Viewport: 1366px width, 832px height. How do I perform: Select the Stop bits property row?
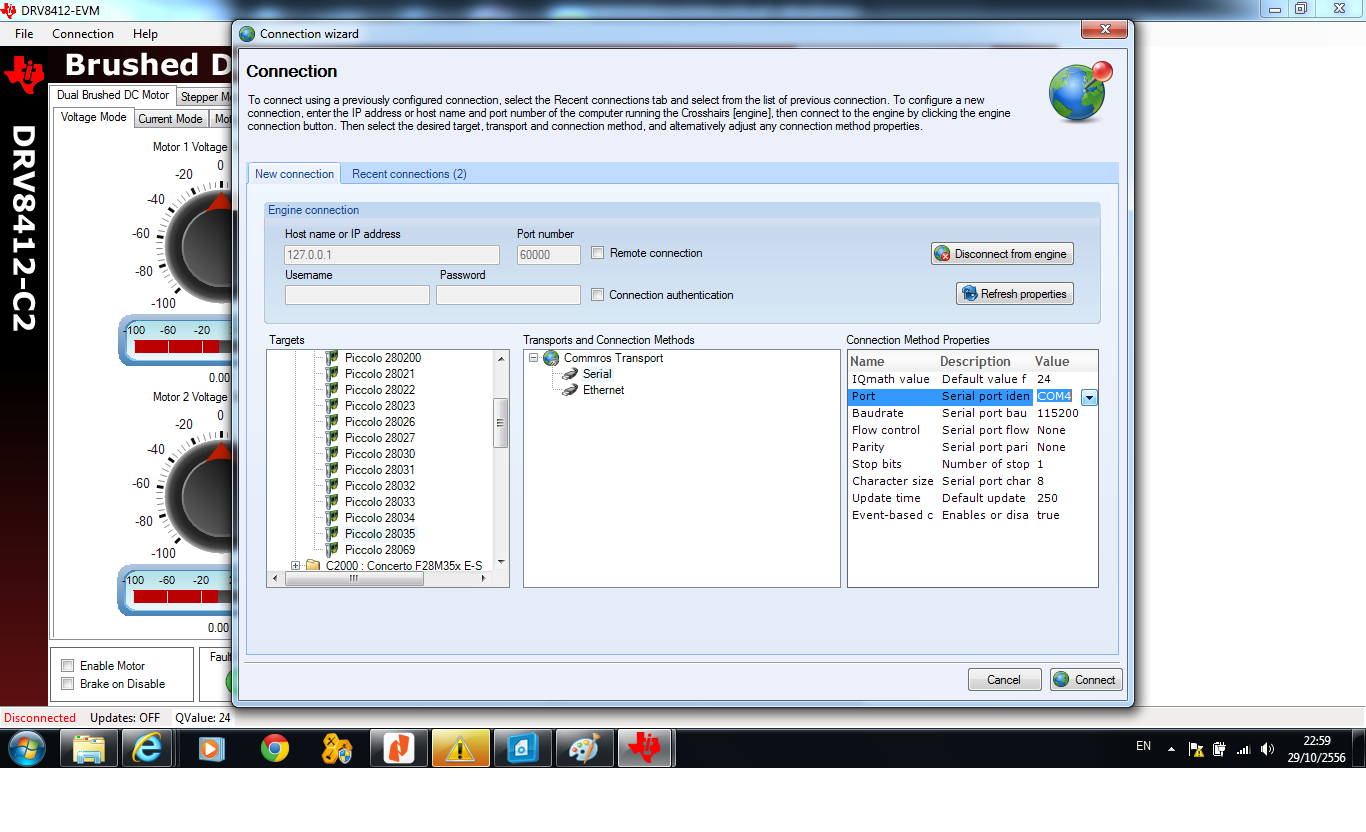pyautogui.click(x=972, y=465)
